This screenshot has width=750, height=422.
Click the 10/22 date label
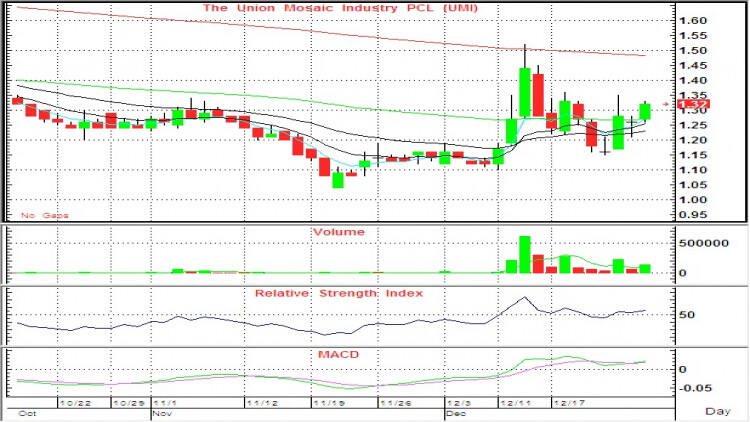pos(75,403)
